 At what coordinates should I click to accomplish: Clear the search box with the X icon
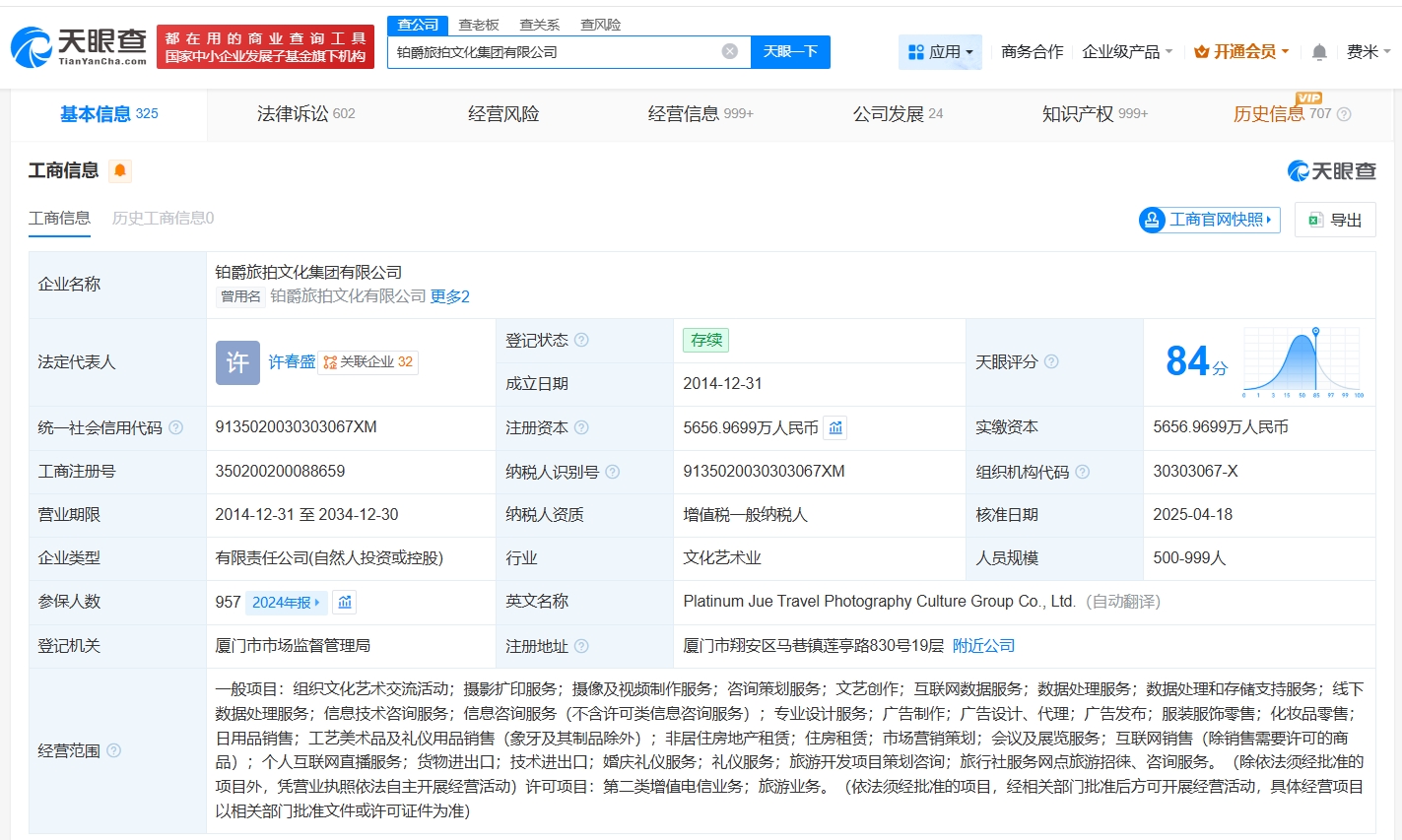tap(728, 50)
